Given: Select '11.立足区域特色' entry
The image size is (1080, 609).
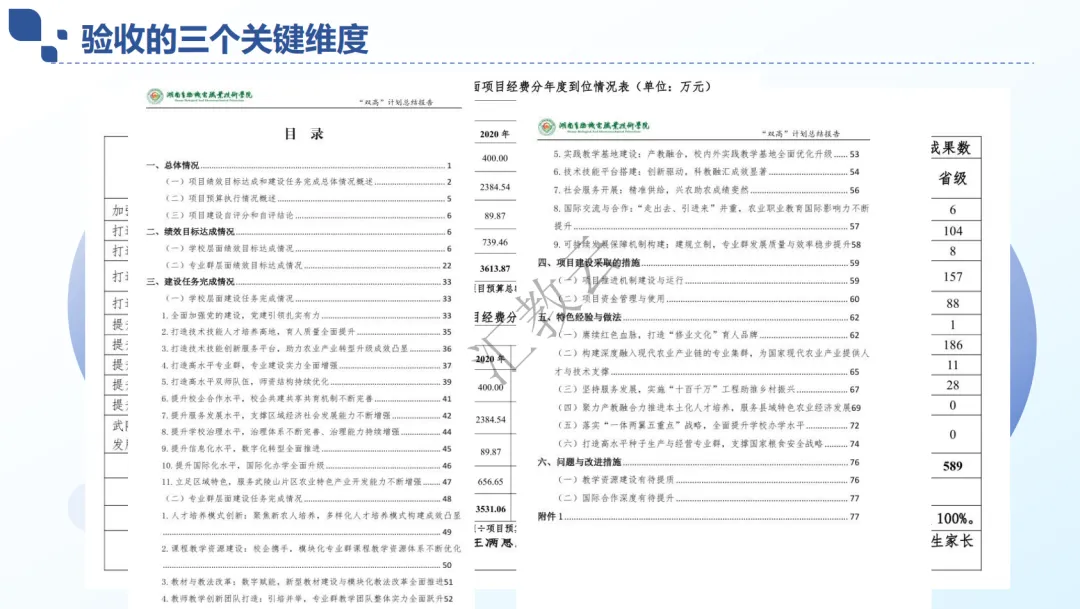Looking at the screenshot, I should coord(307,482).
